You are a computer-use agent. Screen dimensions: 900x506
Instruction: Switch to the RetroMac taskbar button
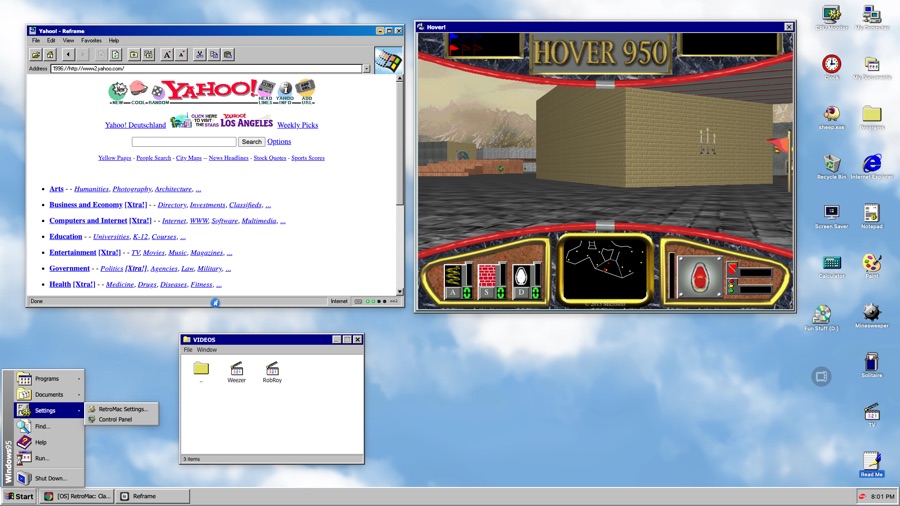click(77, 496)
